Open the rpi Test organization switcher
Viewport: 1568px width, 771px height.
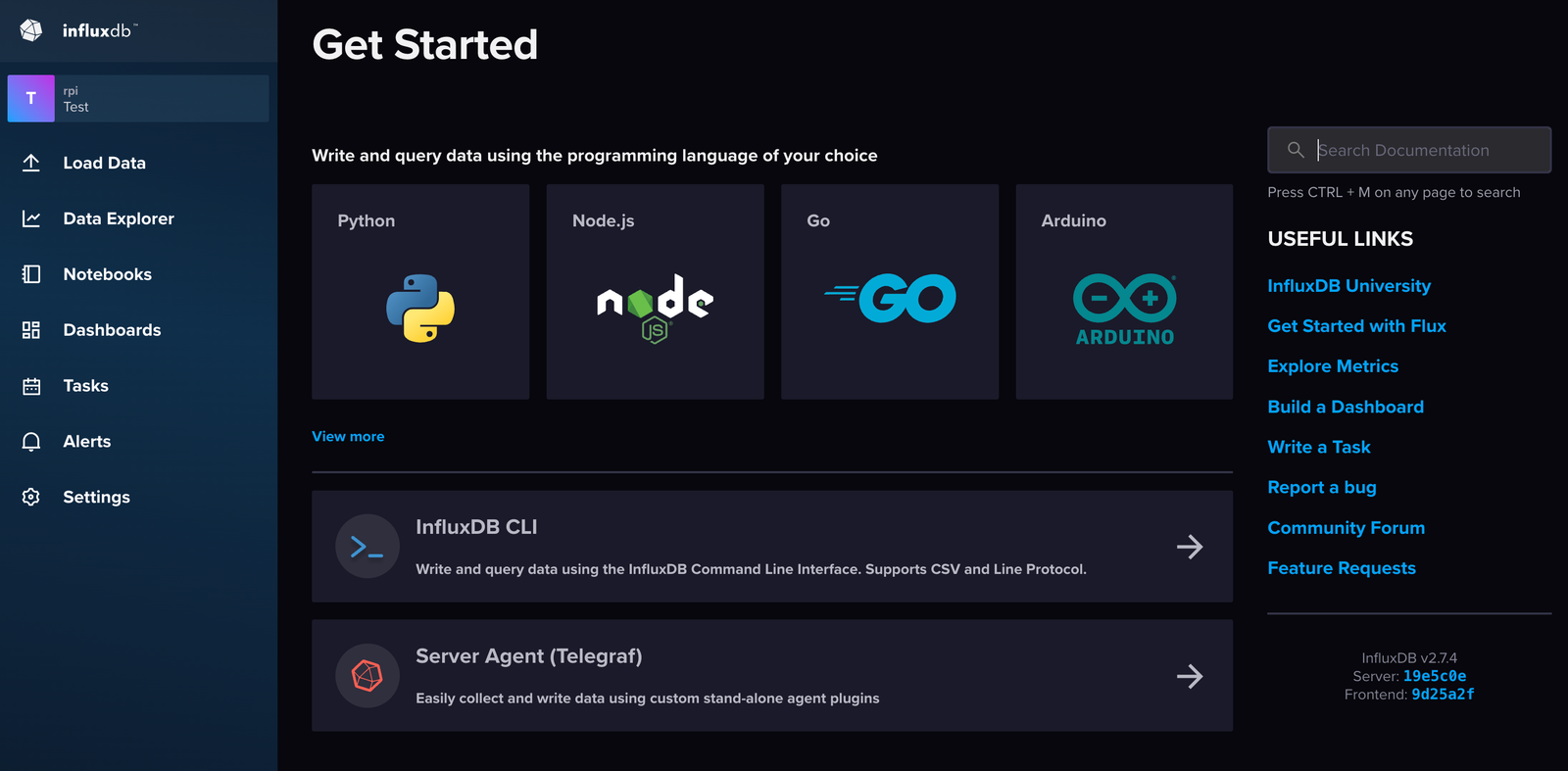(138, 98)
